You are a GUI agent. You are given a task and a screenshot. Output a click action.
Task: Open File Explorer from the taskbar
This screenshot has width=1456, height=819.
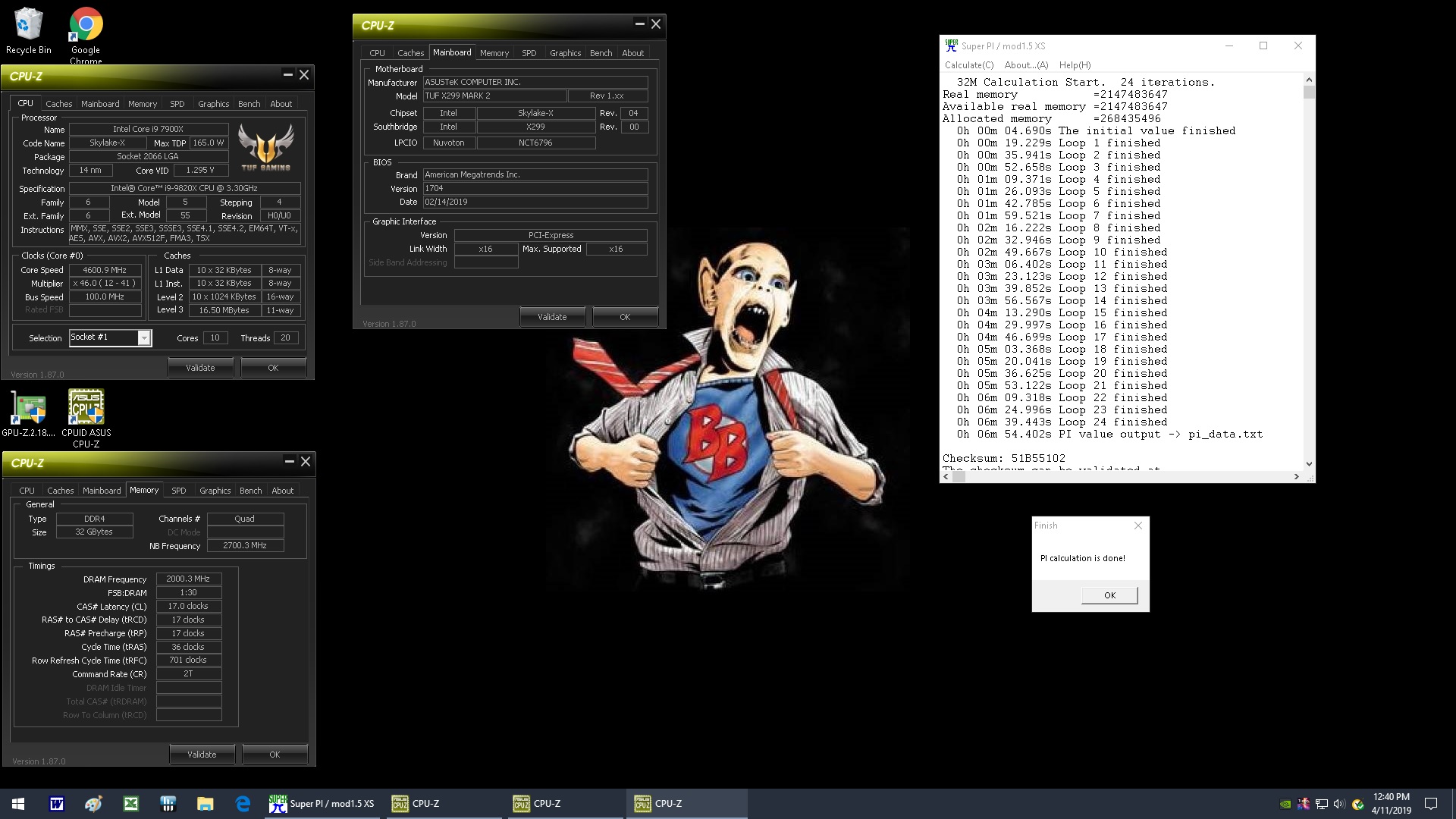(205, 804)
